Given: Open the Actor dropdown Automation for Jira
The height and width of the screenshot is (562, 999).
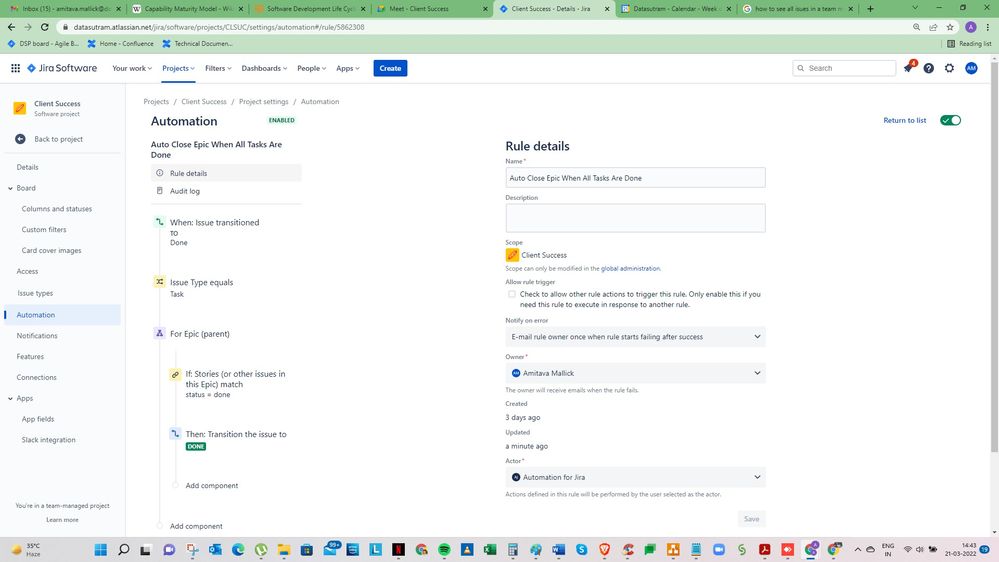Looking at the screenshot, I should click(635, 477).
